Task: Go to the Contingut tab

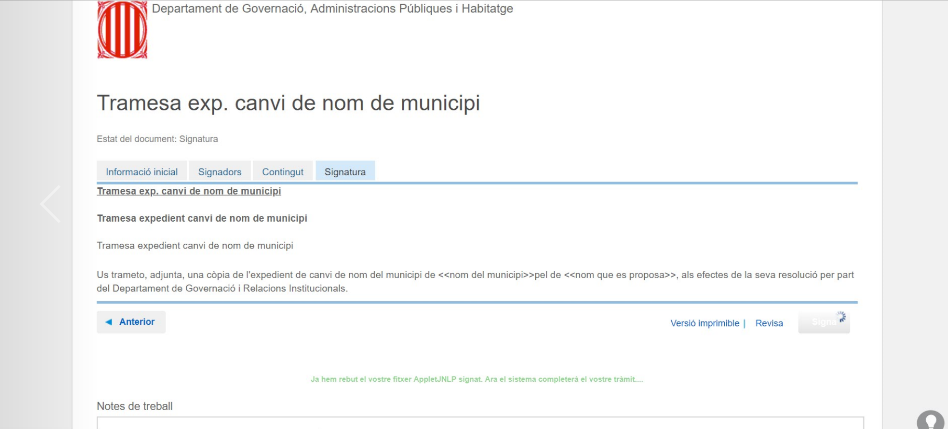Action: [282, 172]
